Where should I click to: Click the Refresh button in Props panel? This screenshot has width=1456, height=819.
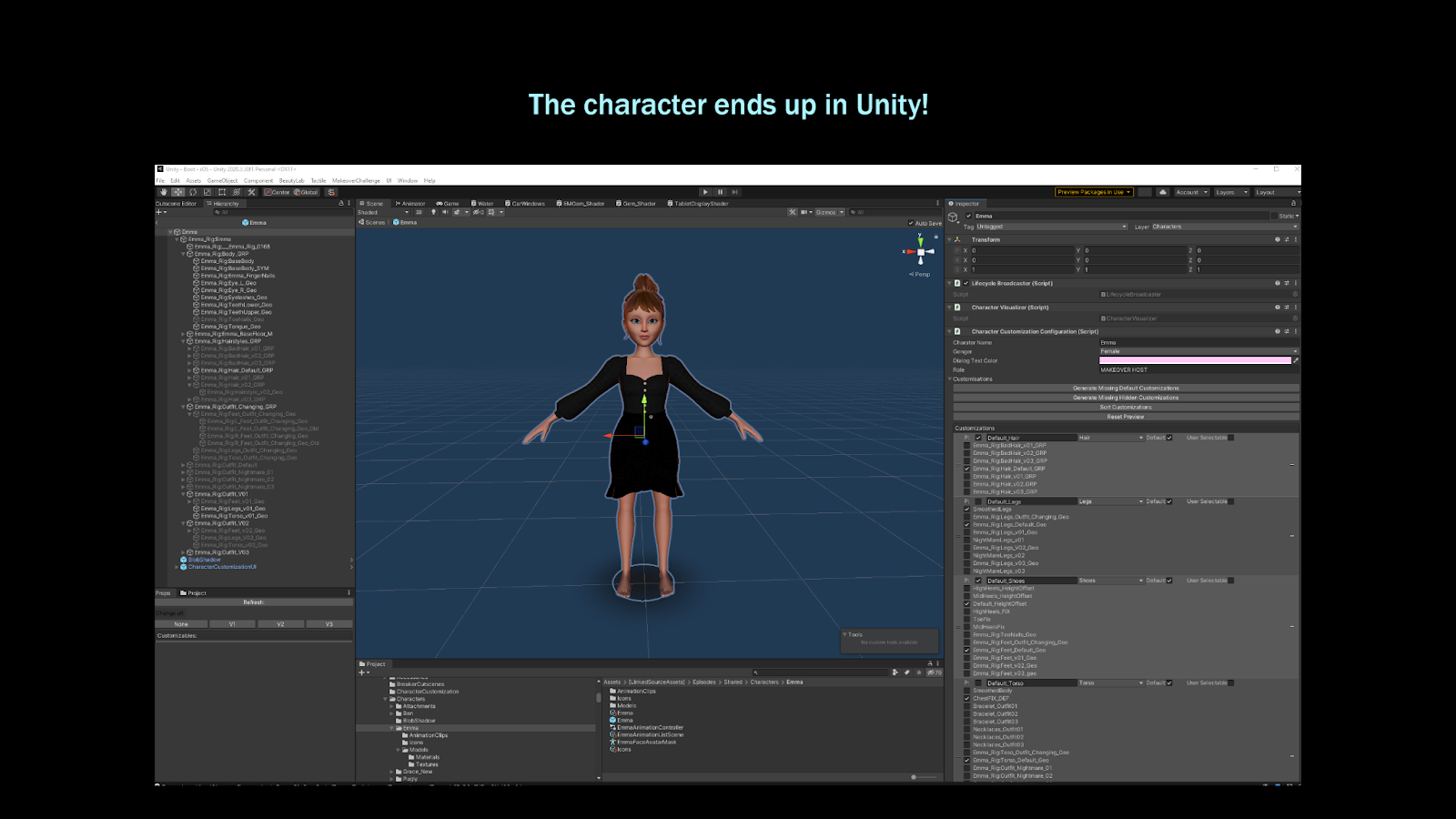(254, 602)
